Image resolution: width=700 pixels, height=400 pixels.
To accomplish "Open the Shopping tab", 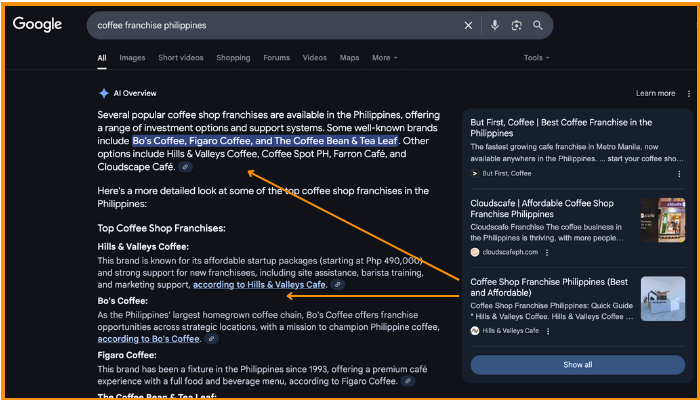I will (x=233, y=58).
